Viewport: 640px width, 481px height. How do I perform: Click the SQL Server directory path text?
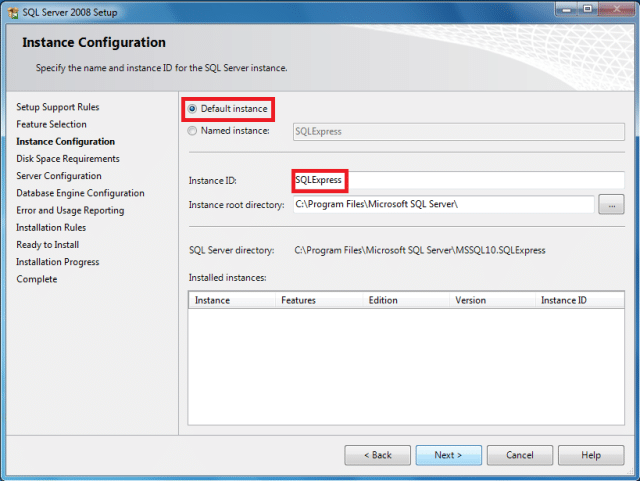pos(420,250)
